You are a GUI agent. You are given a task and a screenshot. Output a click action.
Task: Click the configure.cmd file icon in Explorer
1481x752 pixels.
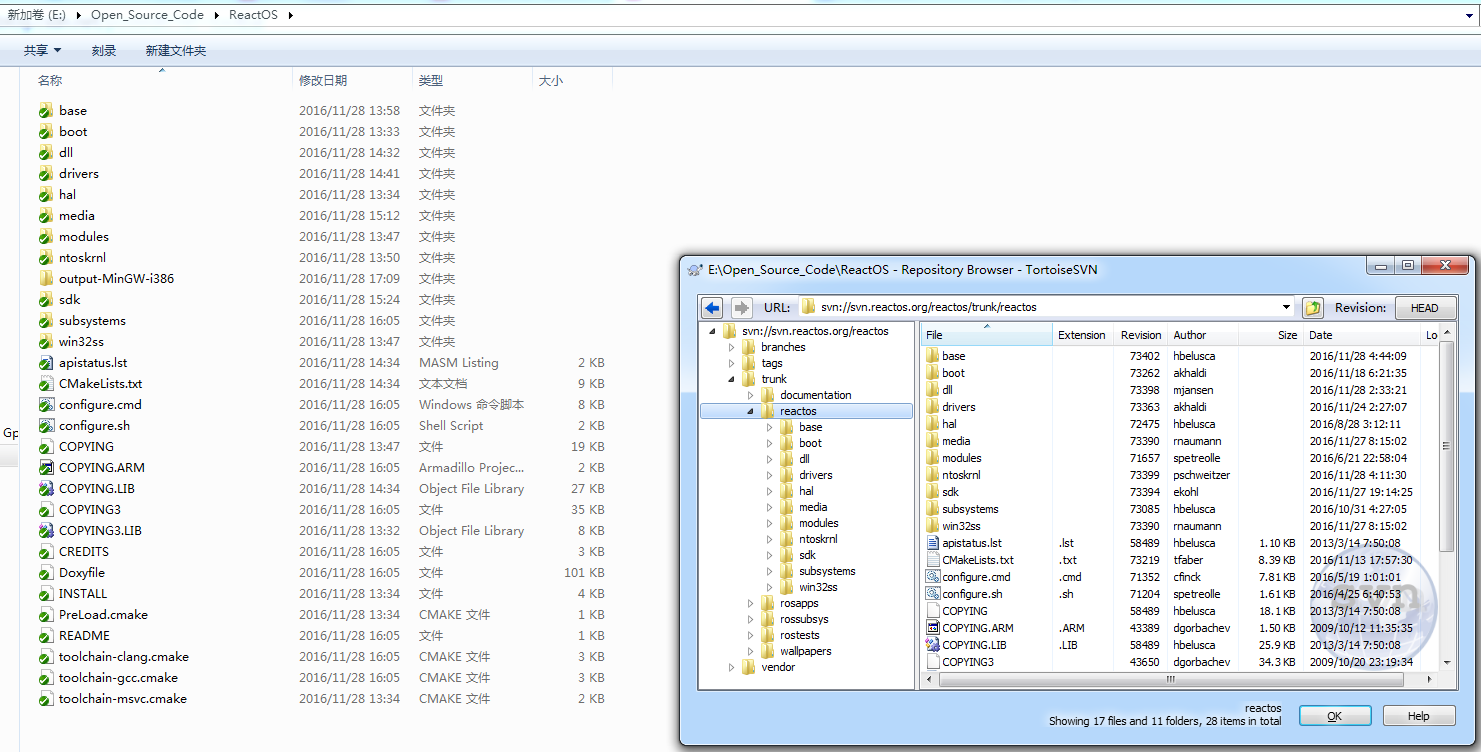pos(46,404)
